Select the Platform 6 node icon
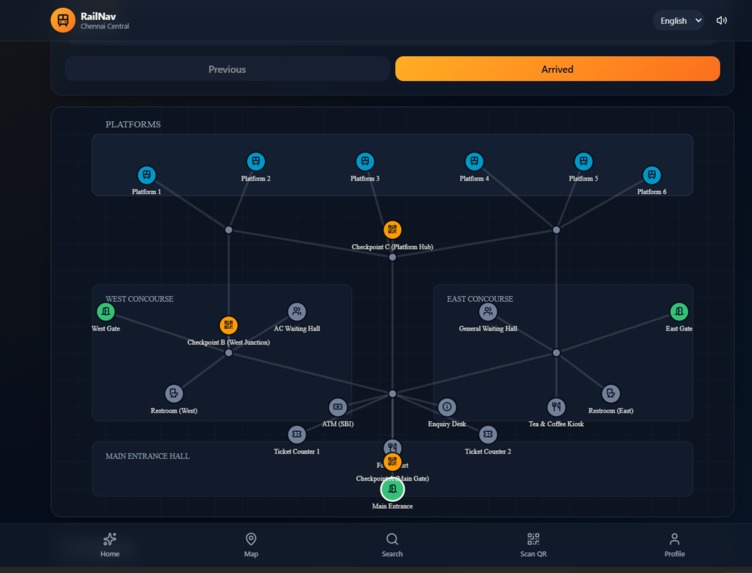Screen dimensions: 752x573 pyautogui.click(x=652, y=175)
